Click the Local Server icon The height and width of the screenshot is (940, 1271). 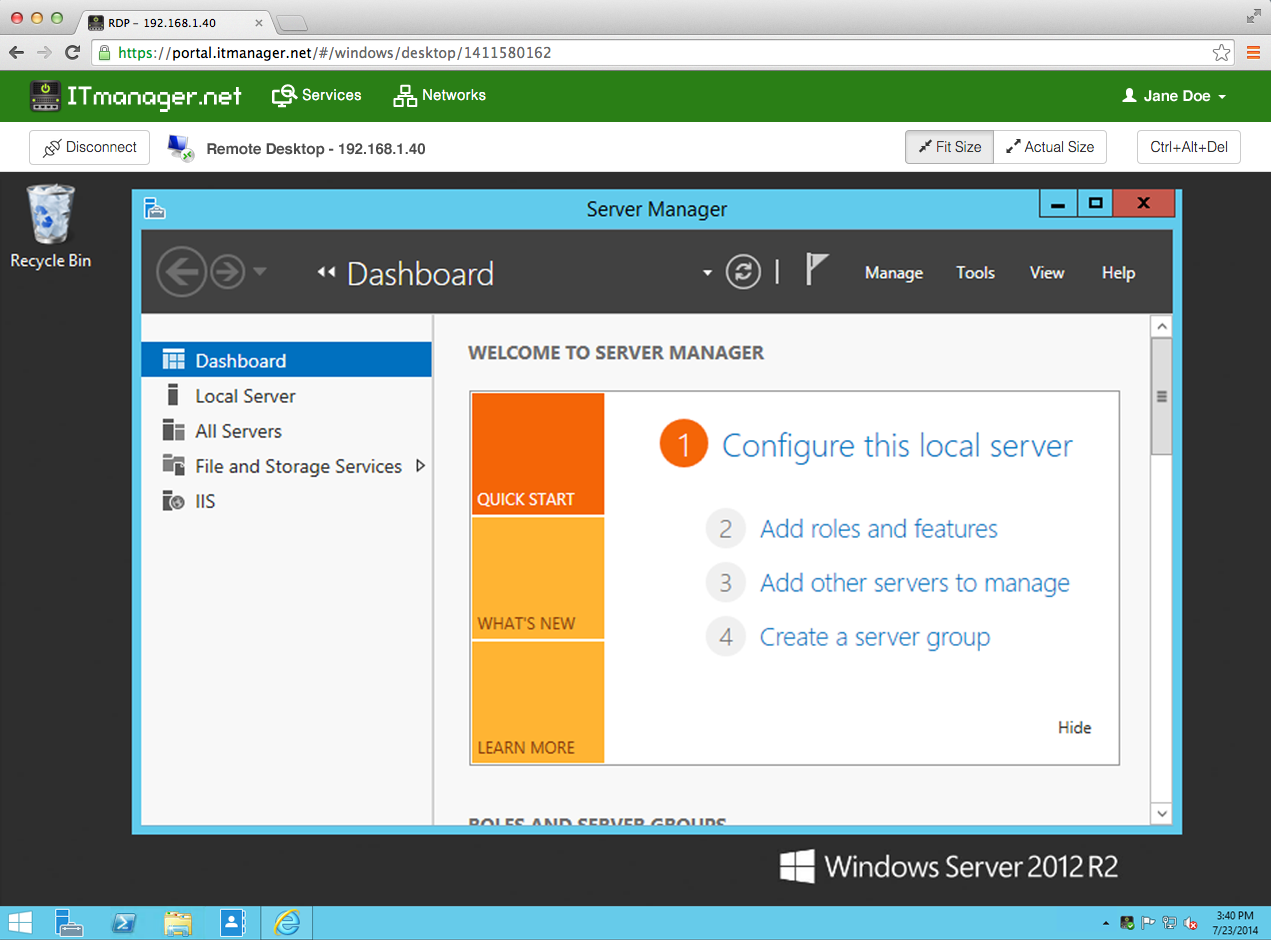(173, 395)
